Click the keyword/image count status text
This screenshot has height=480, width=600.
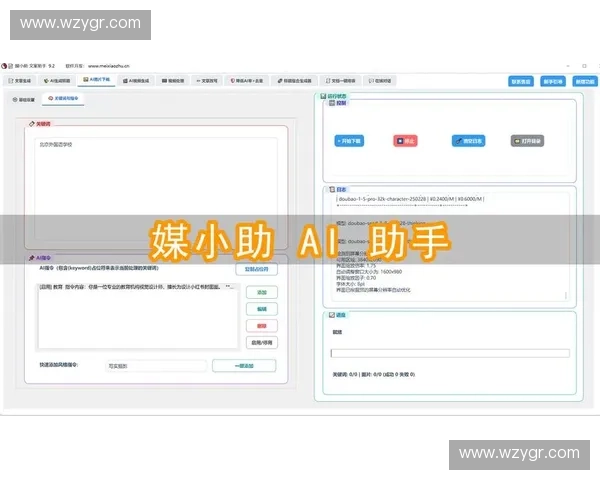373,374
